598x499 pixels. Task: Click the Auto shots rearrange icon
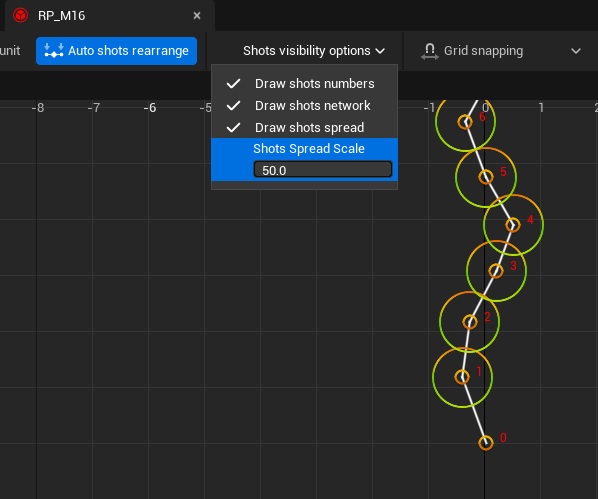[53, 51]
